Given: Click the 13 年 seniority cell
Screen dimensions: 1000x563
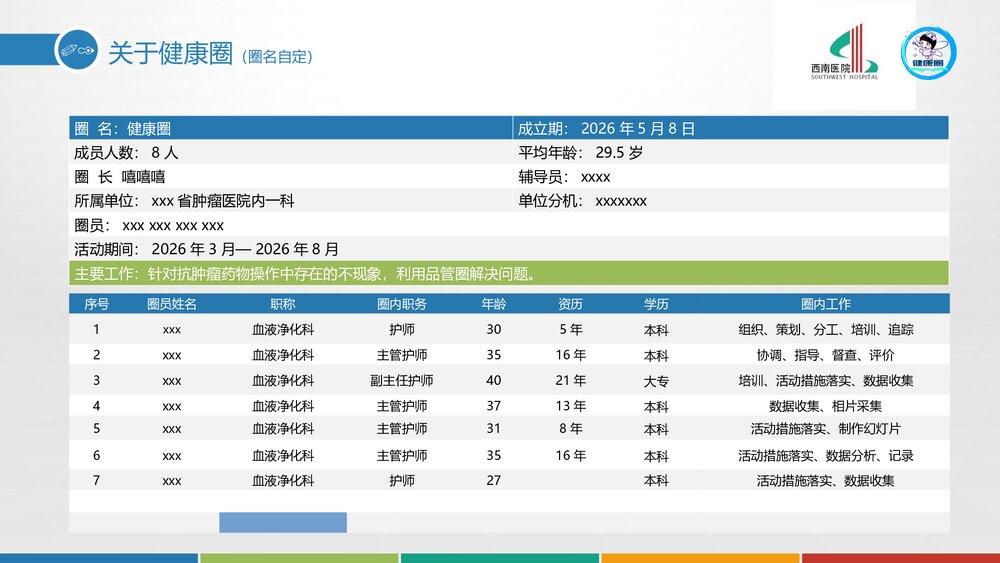Looking at the screenshot, I should tap(570, 406).
